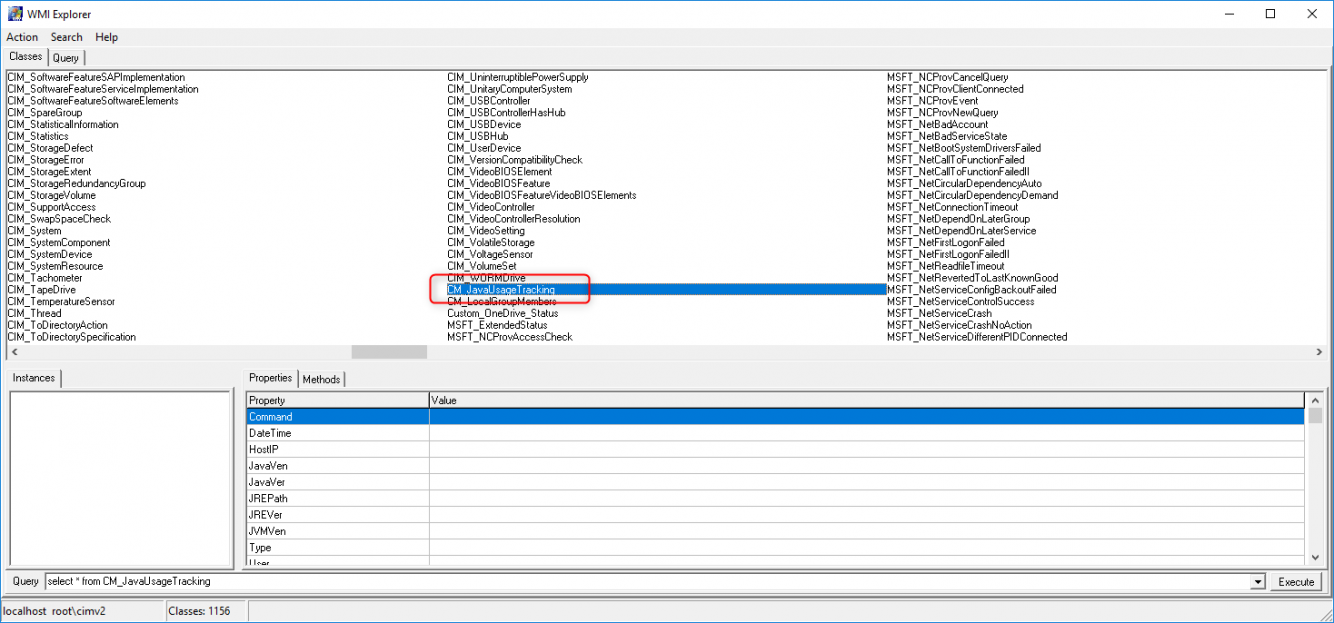Click the Execute button
This screenshot has height=623, width=1334.
(x=1296, y=581)
